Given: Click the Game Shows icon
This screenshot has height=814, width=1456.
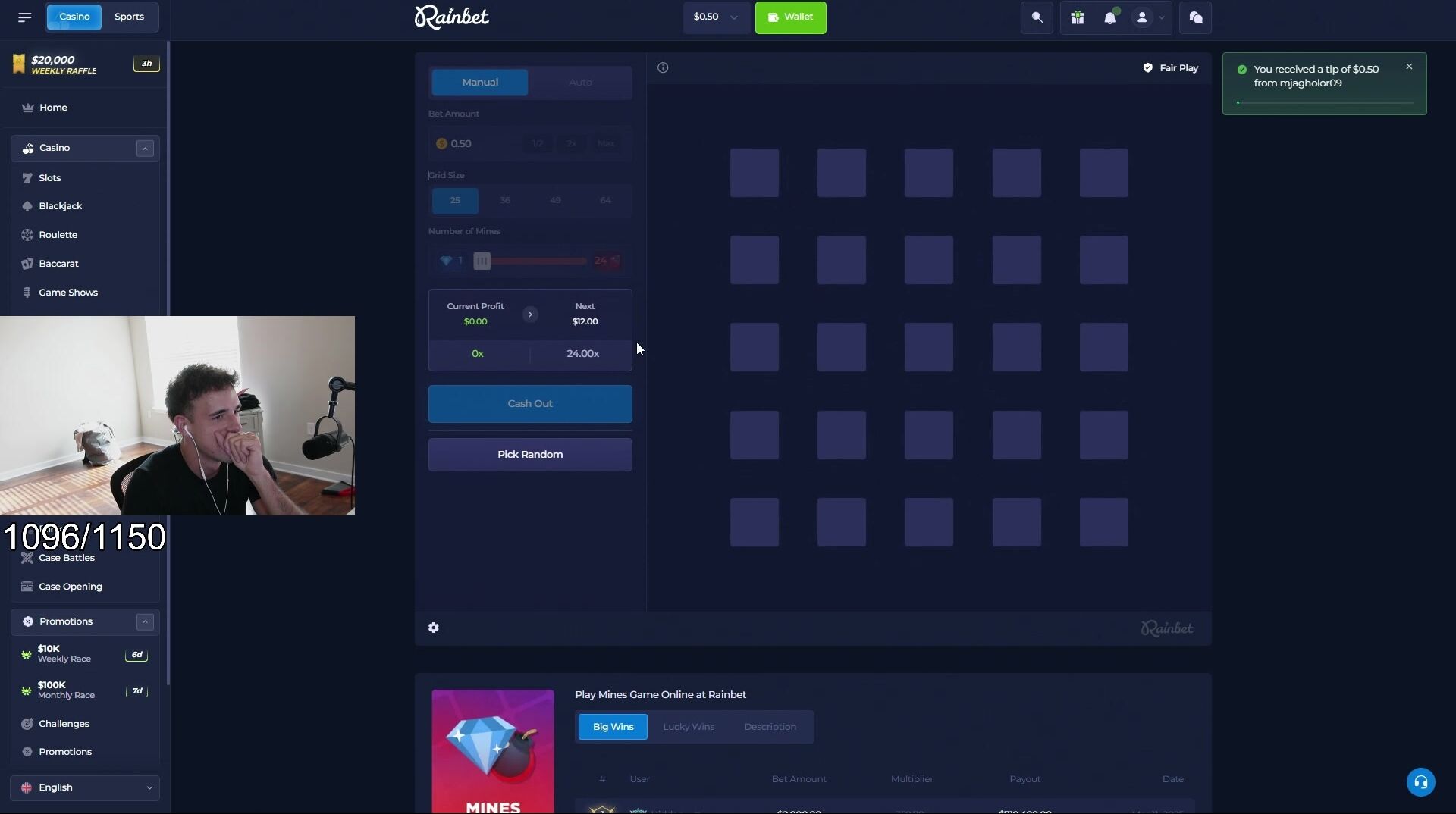Looking at the screenshot, I should (x=27, y=293).
